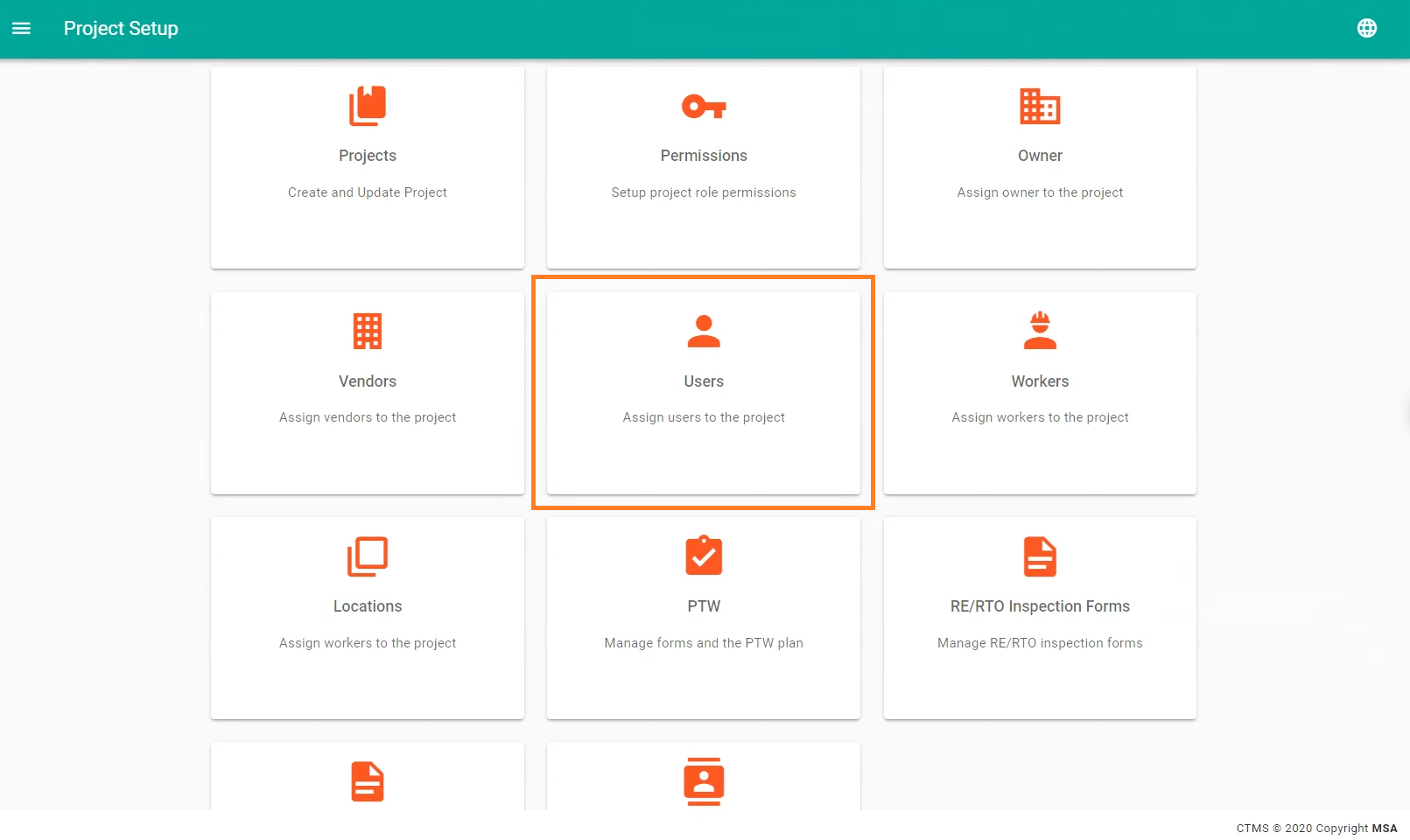Click 'Manage forms and the PTW plan' text
The width and height of the screenshot is (1410, 840).
click(704, 643)
